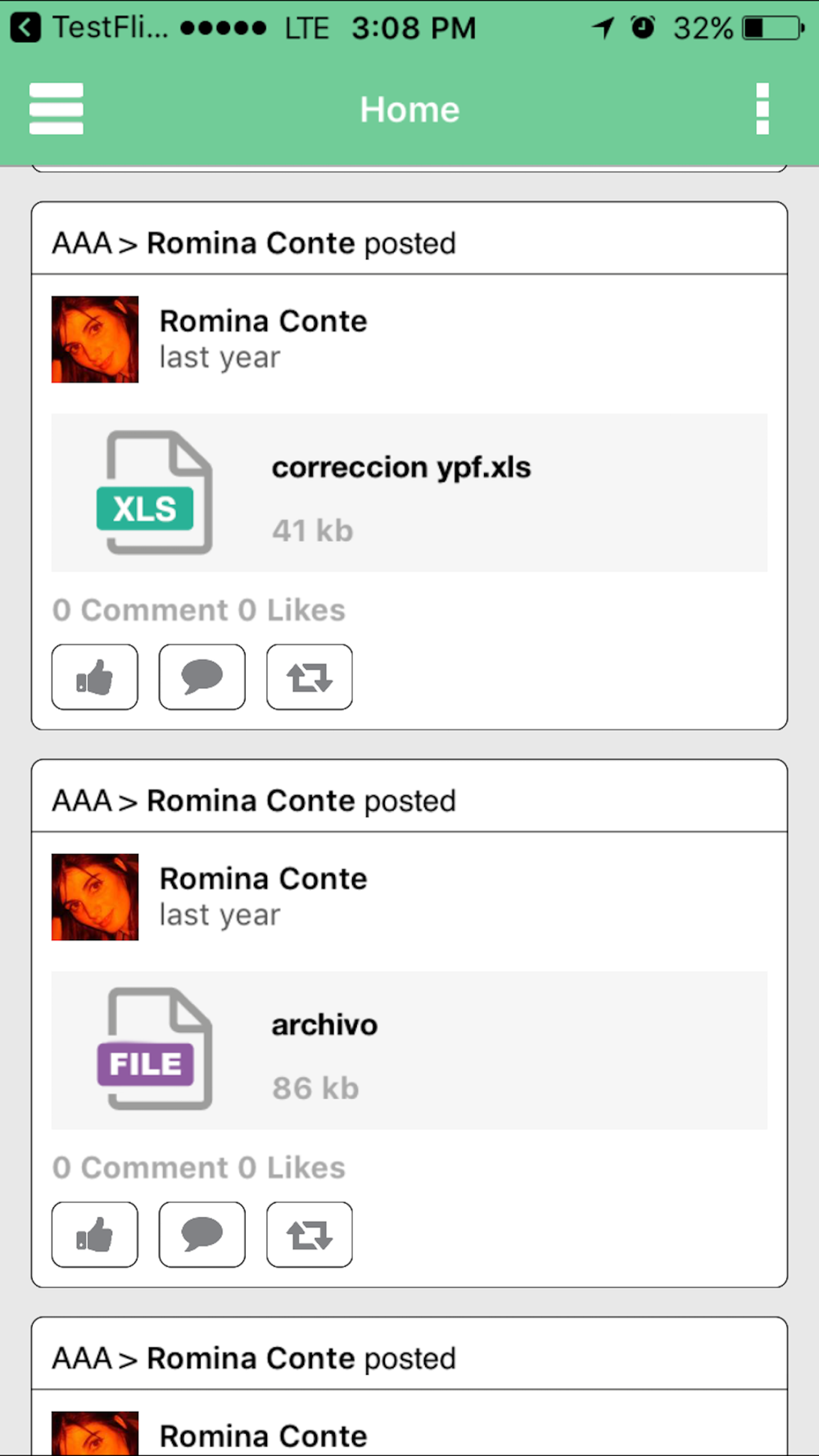
Task: Tap the Home title in header
Action: point(409,110)
